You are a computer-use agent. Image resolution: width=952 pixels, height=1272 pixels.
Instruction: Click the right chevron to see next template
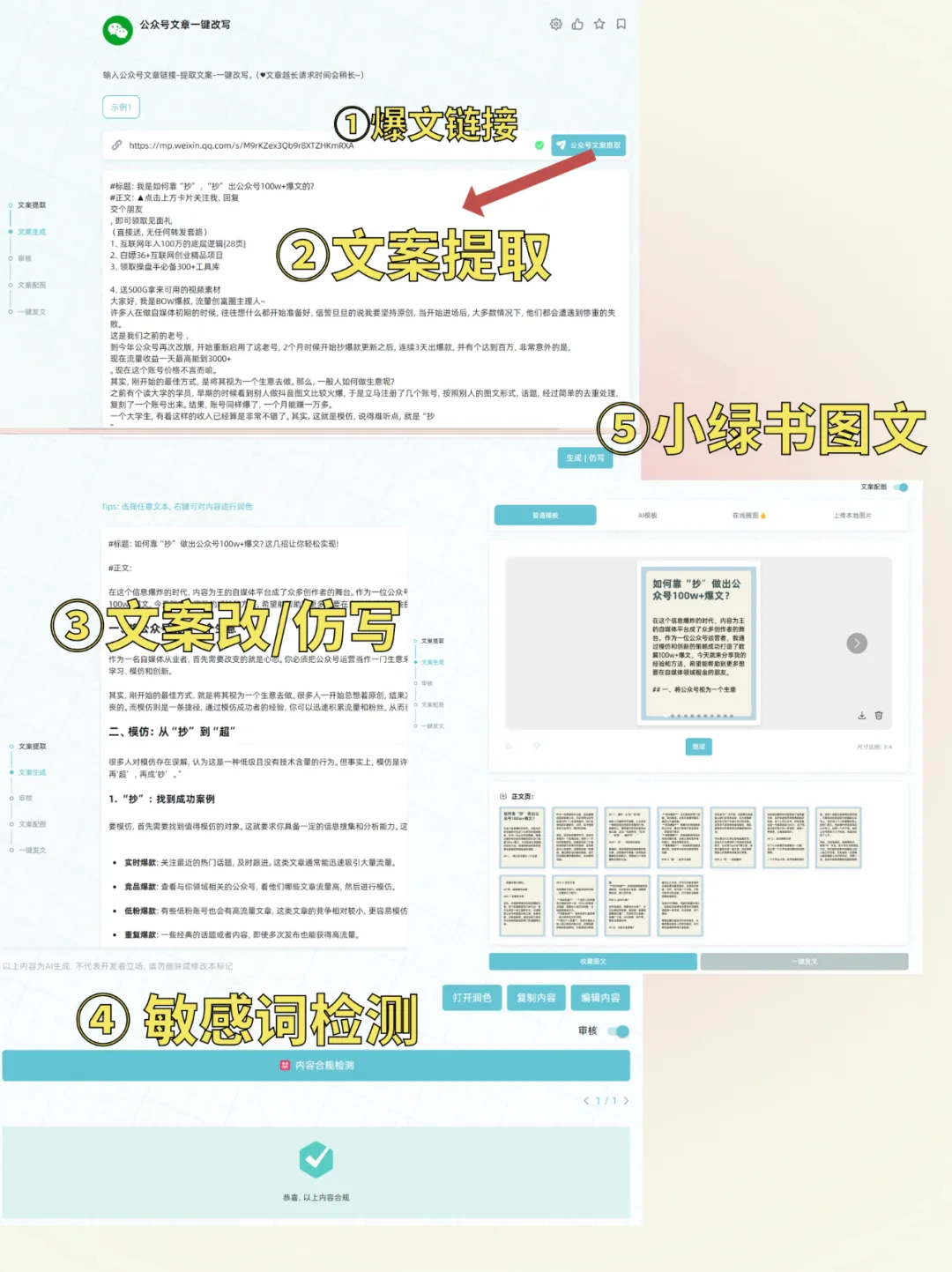pyautogui.click(x=856, y=643)
